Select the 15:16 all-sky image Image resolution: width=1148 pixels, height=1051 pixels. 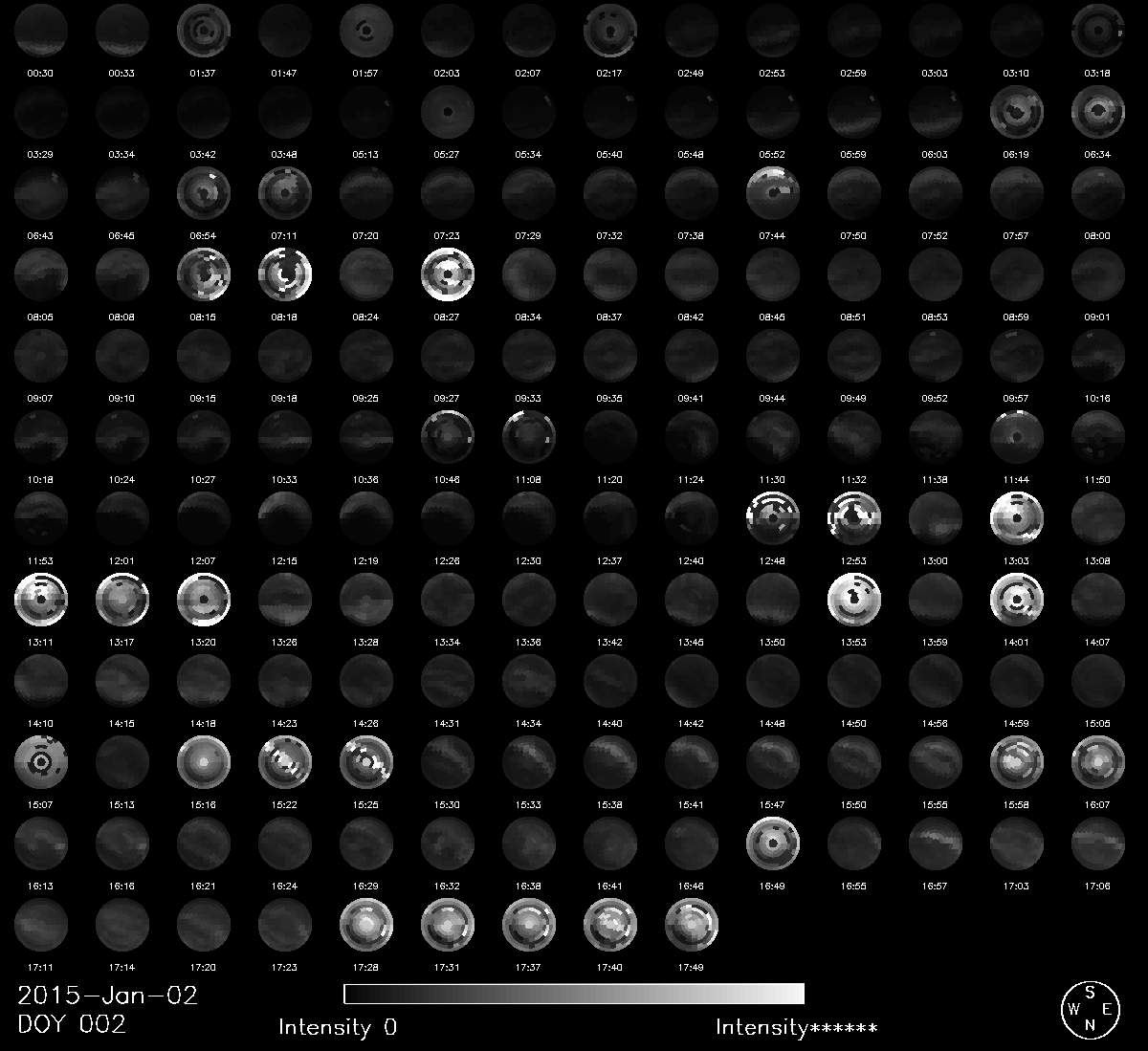coord(204,762)
